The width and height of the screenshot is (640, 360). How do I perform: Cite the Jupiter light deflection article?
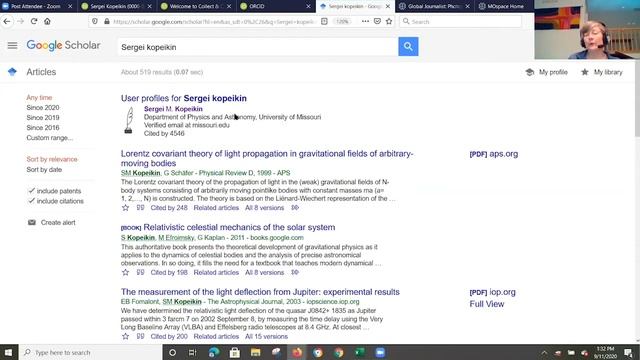[140, 336]
